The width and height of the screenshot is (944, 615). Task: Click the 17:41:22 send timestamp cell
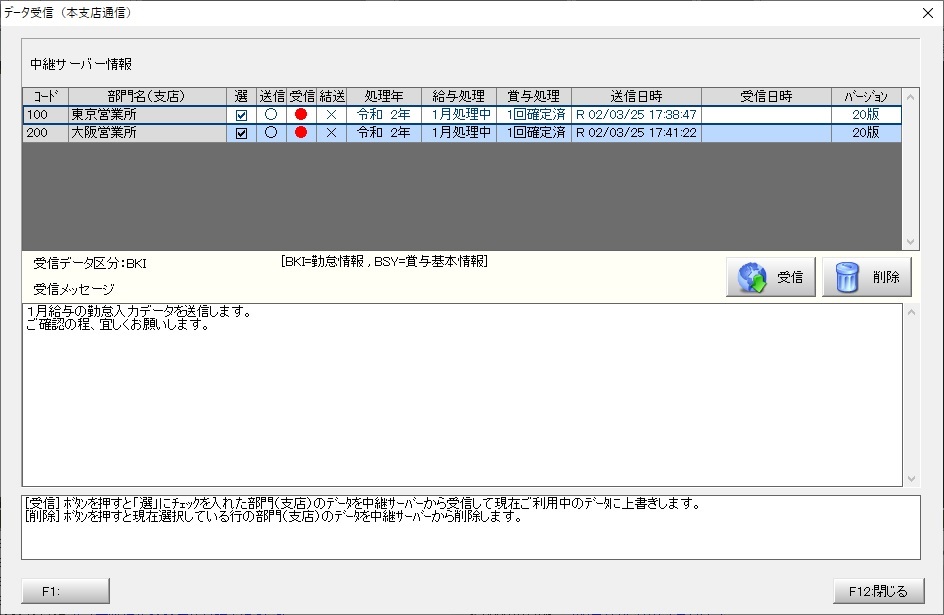636,132
